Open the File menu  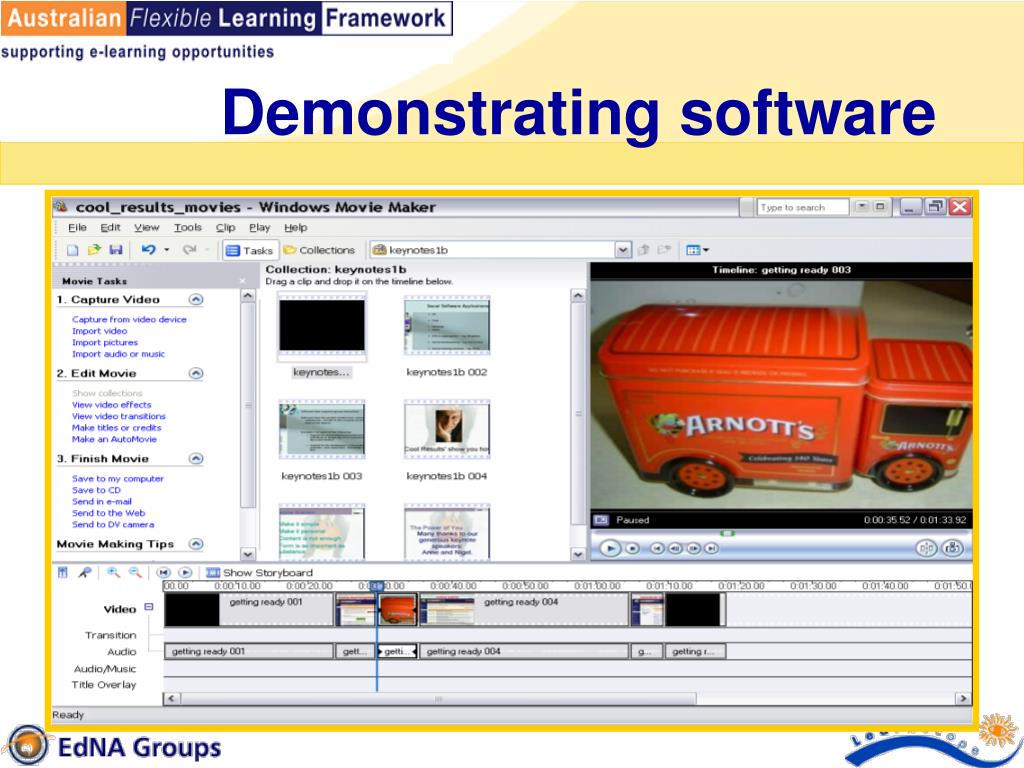(77, 227)
